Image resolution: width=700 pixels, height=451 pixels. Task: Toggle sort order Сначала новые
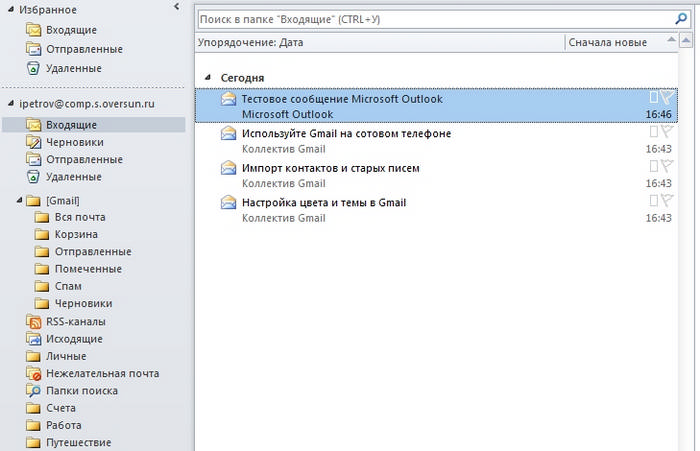click(621, 42)
